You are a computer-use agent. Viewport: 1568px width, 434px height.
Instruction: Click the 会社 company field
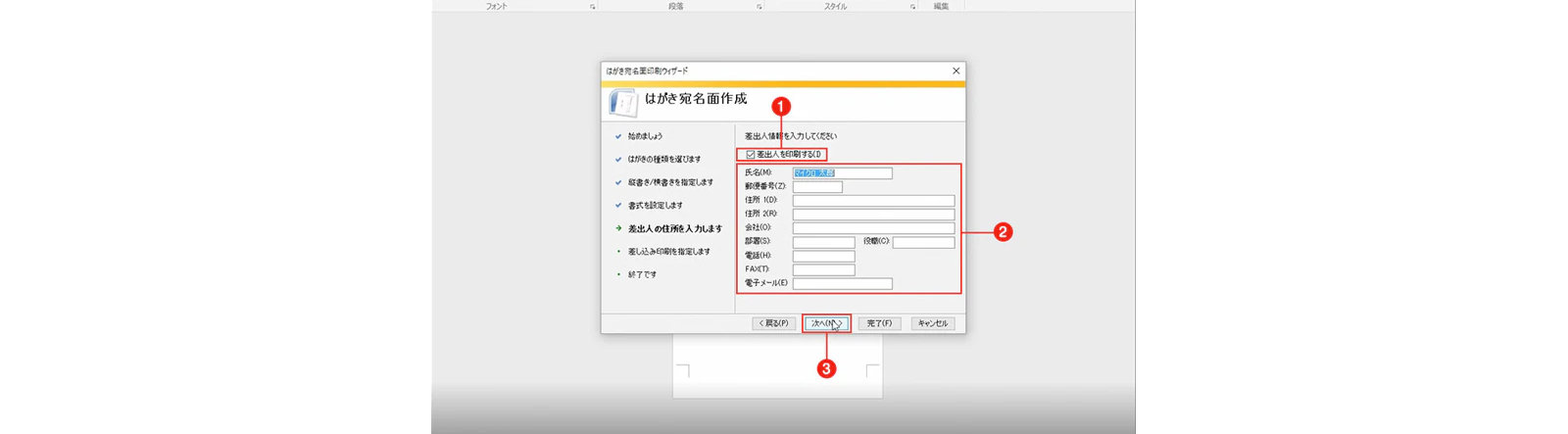click(873, 228)
